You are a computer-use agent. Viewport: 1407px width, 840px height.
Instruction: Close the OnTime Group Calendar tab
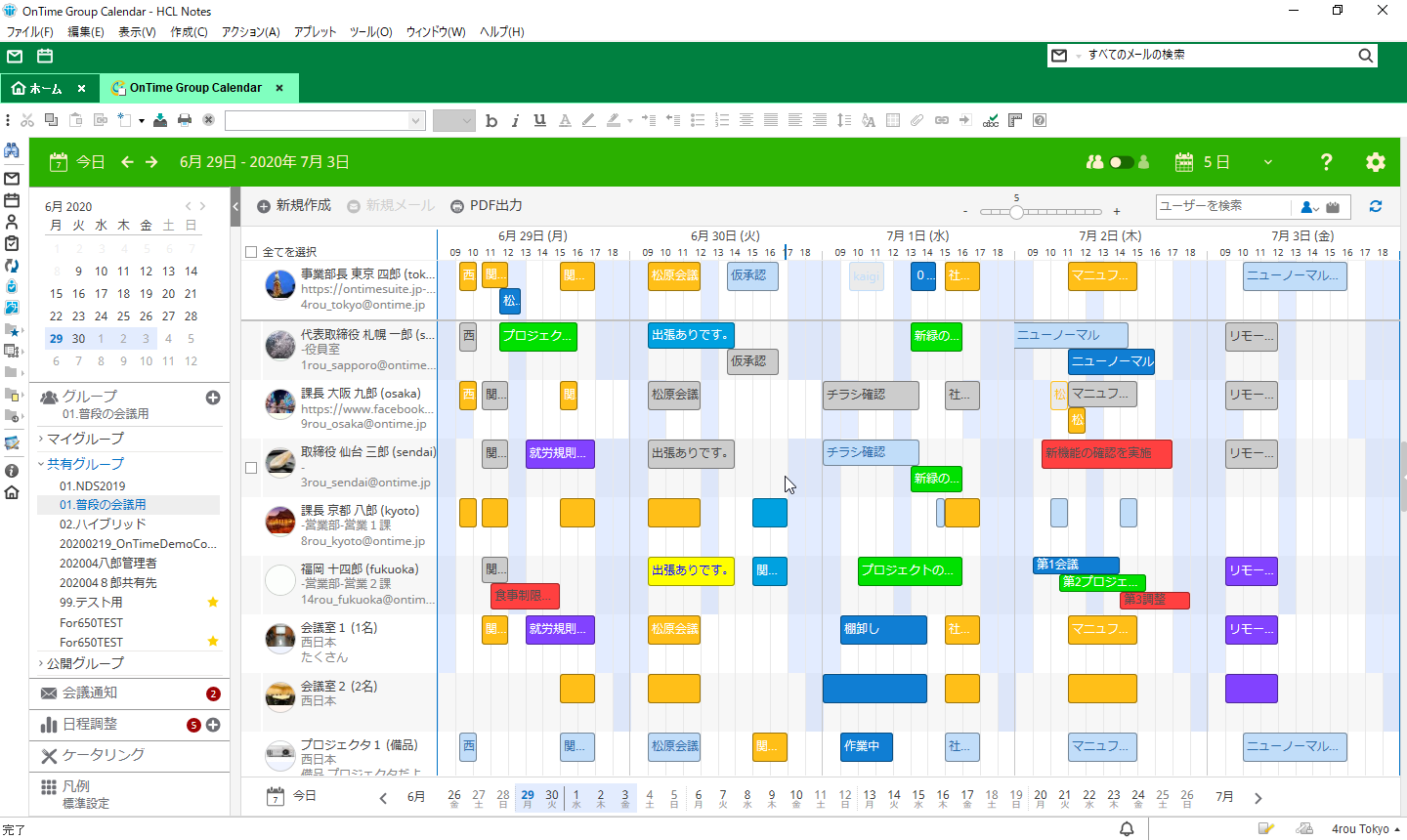click(x=279, y=88)
